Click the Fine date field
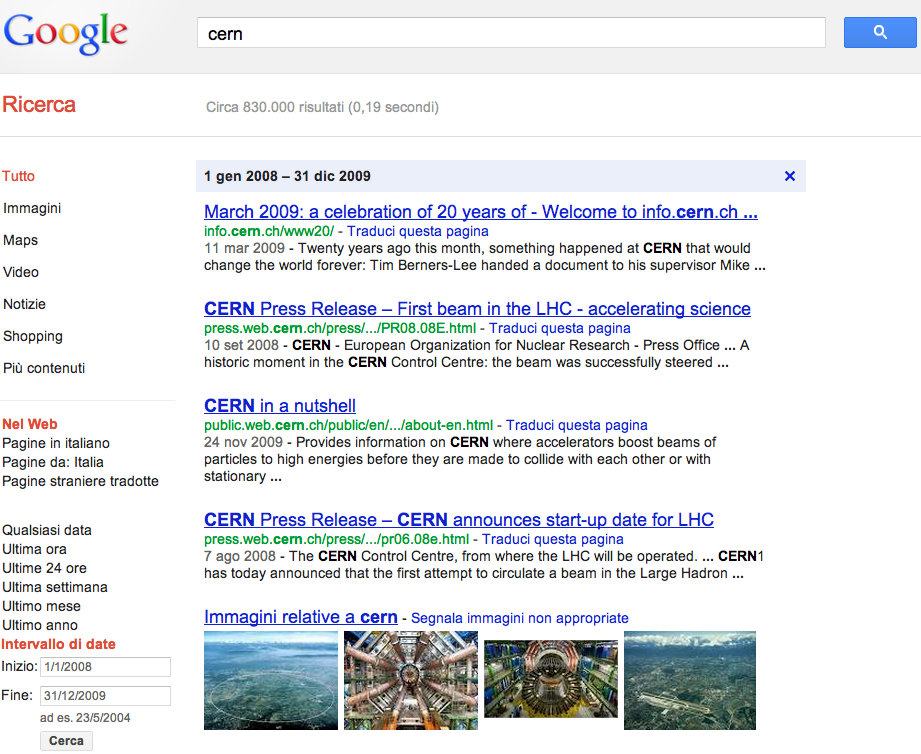Viewport: 921px width, 754px height. pos(105,696)
